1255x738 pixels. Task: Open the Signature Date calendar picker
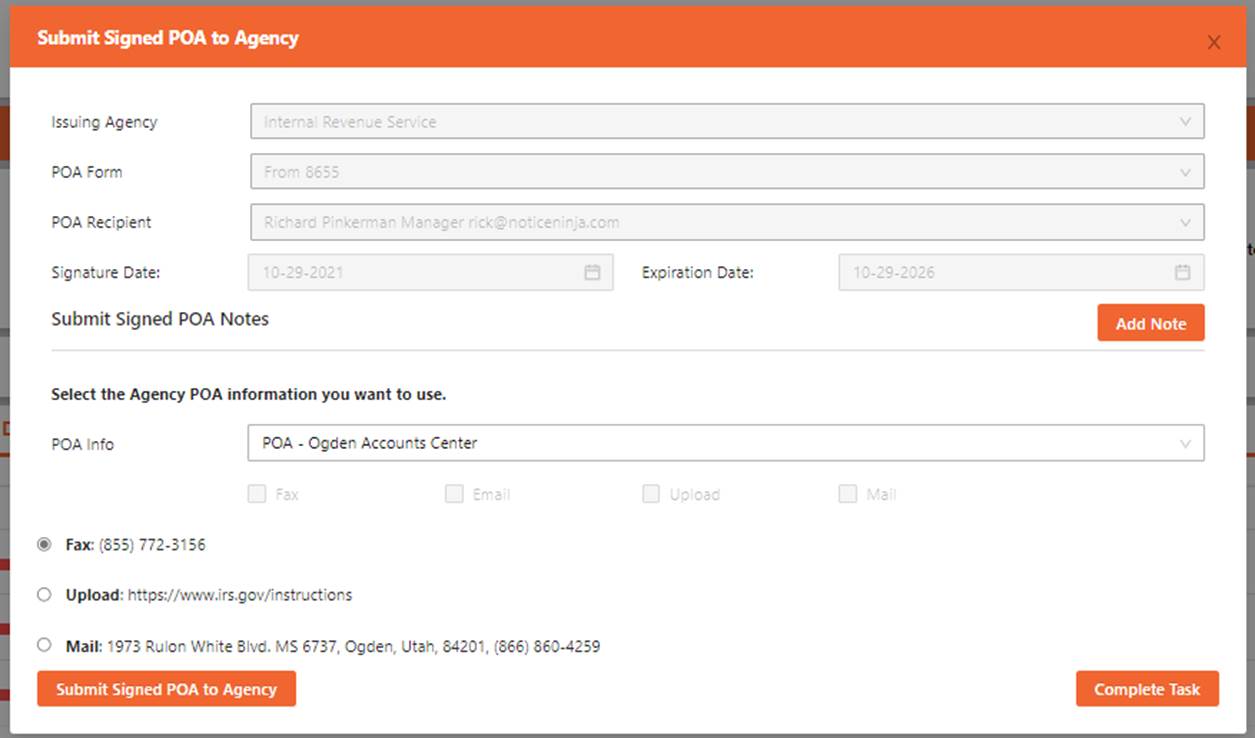(x=592, y=272)
